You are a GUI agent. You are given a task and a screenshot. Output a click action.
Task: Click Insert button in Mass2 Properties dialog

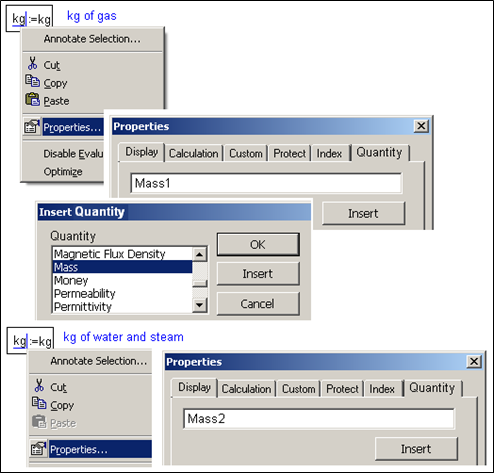416,449
